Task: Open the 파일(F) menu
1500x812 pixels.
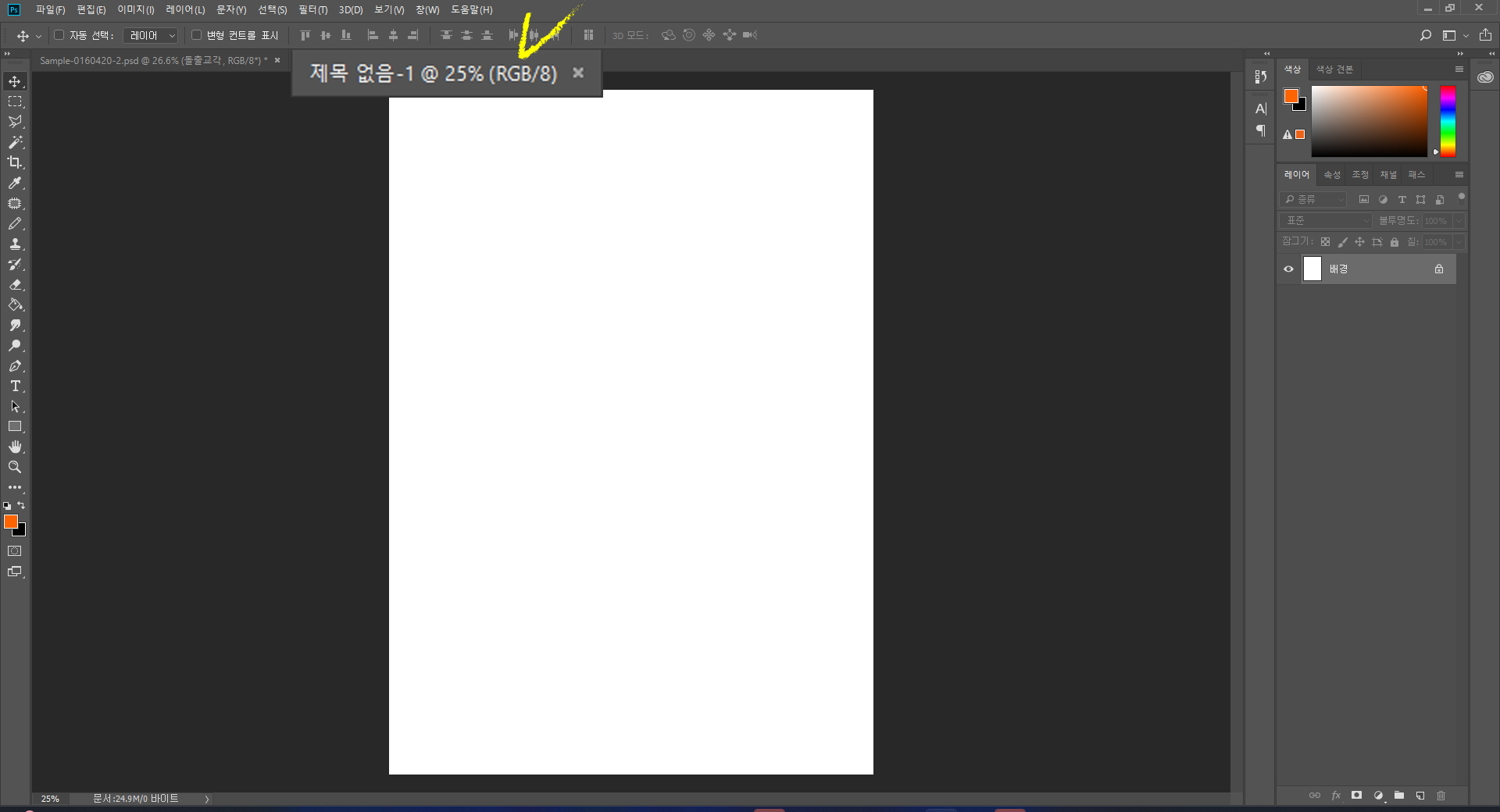Action: pos(50,9)
